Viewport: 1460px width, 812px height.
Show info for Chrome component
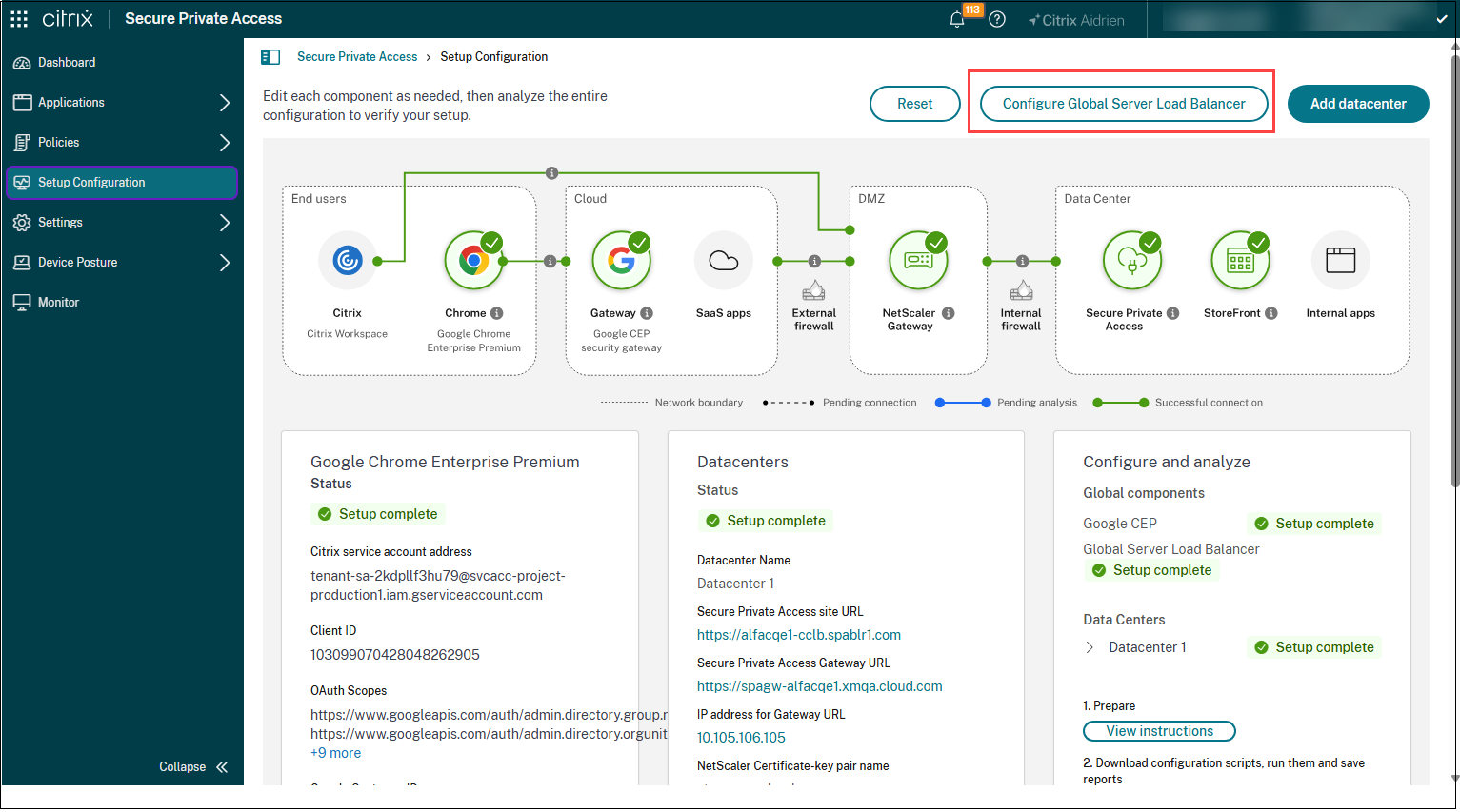click(x=497, y=313)
